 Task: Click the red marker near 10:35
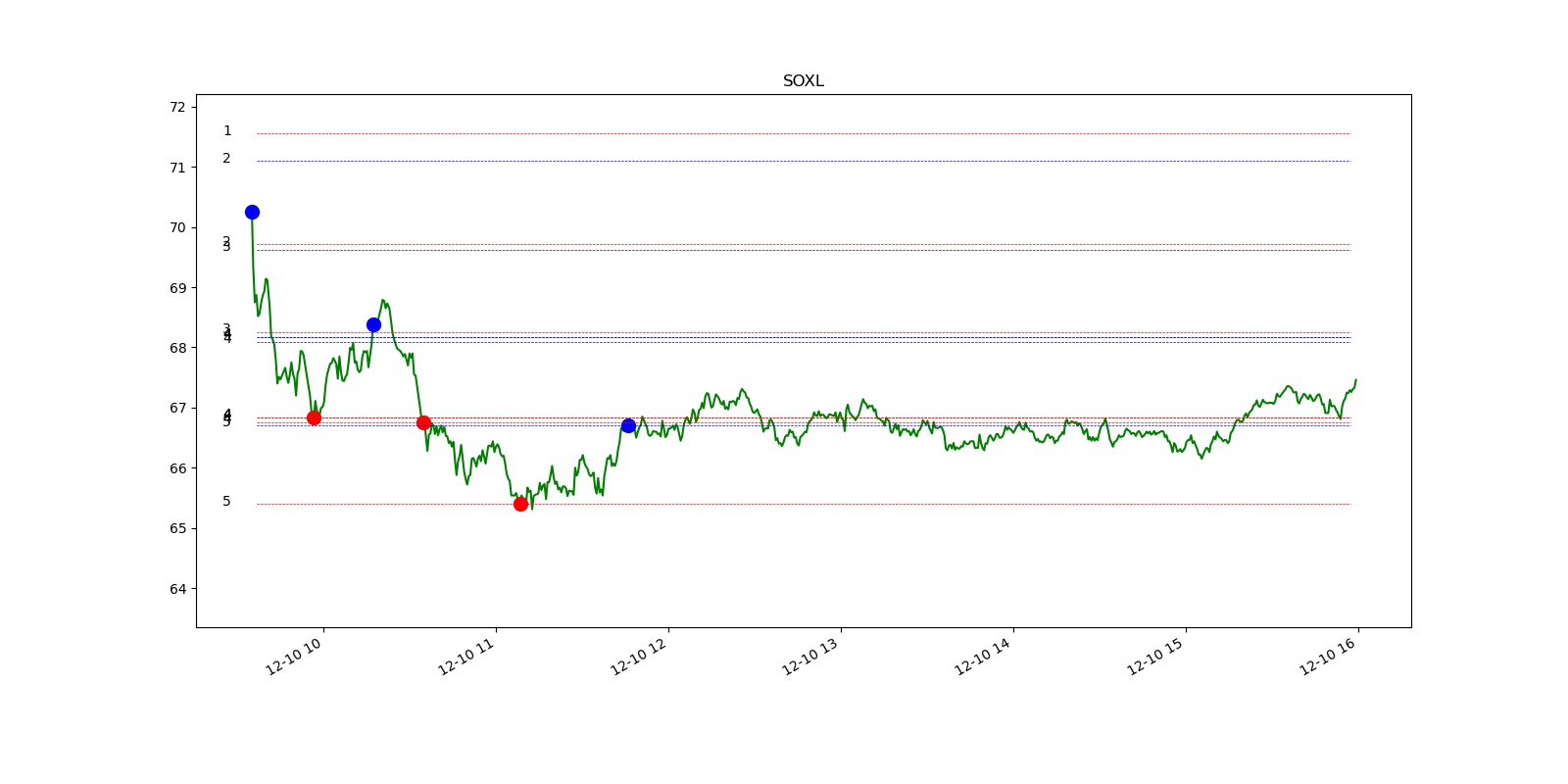click(423, 422)
